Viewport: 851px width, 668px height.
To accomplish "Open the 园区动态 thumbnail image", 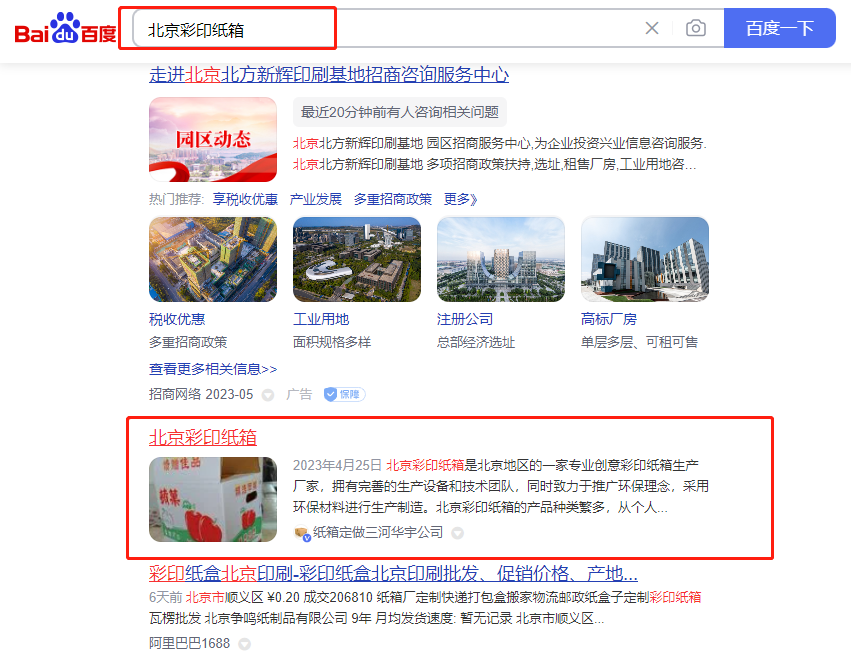I will (213, 139).
